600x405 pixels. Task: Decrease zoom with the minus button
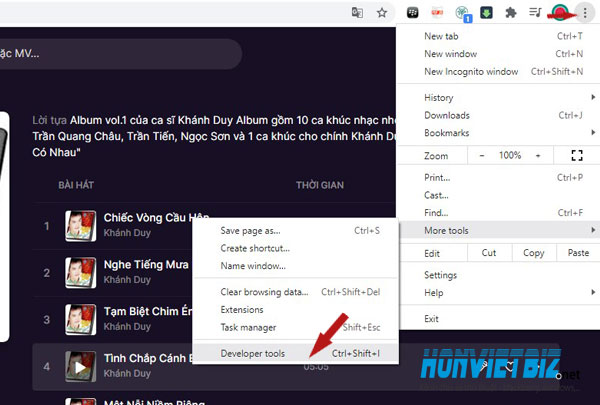(x=482, y=155)
